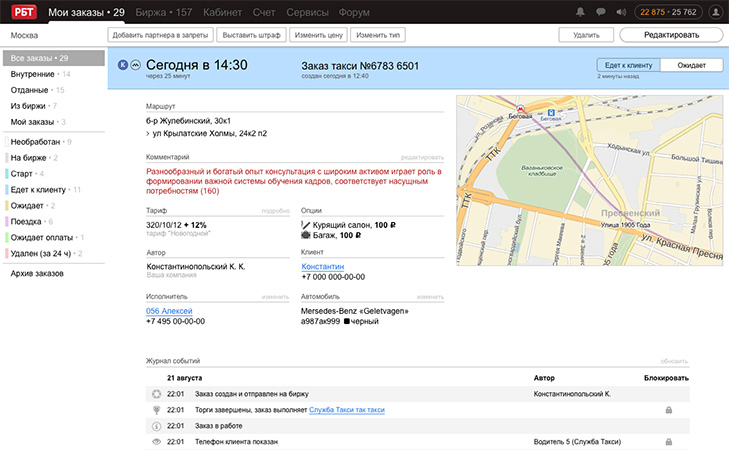Switch status to Едет к клиенту
The width and height of the screenshot is (729, 450).
629,65
